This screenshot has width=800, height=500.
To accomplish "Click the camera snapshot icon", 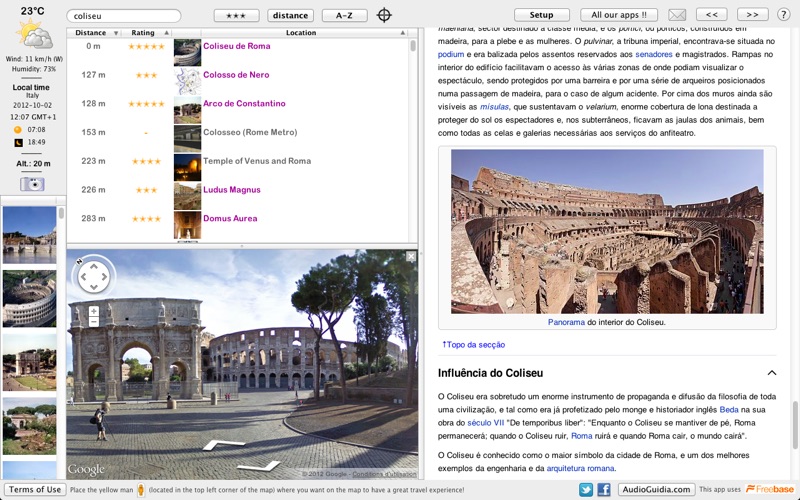I will [x=32, y=184].
